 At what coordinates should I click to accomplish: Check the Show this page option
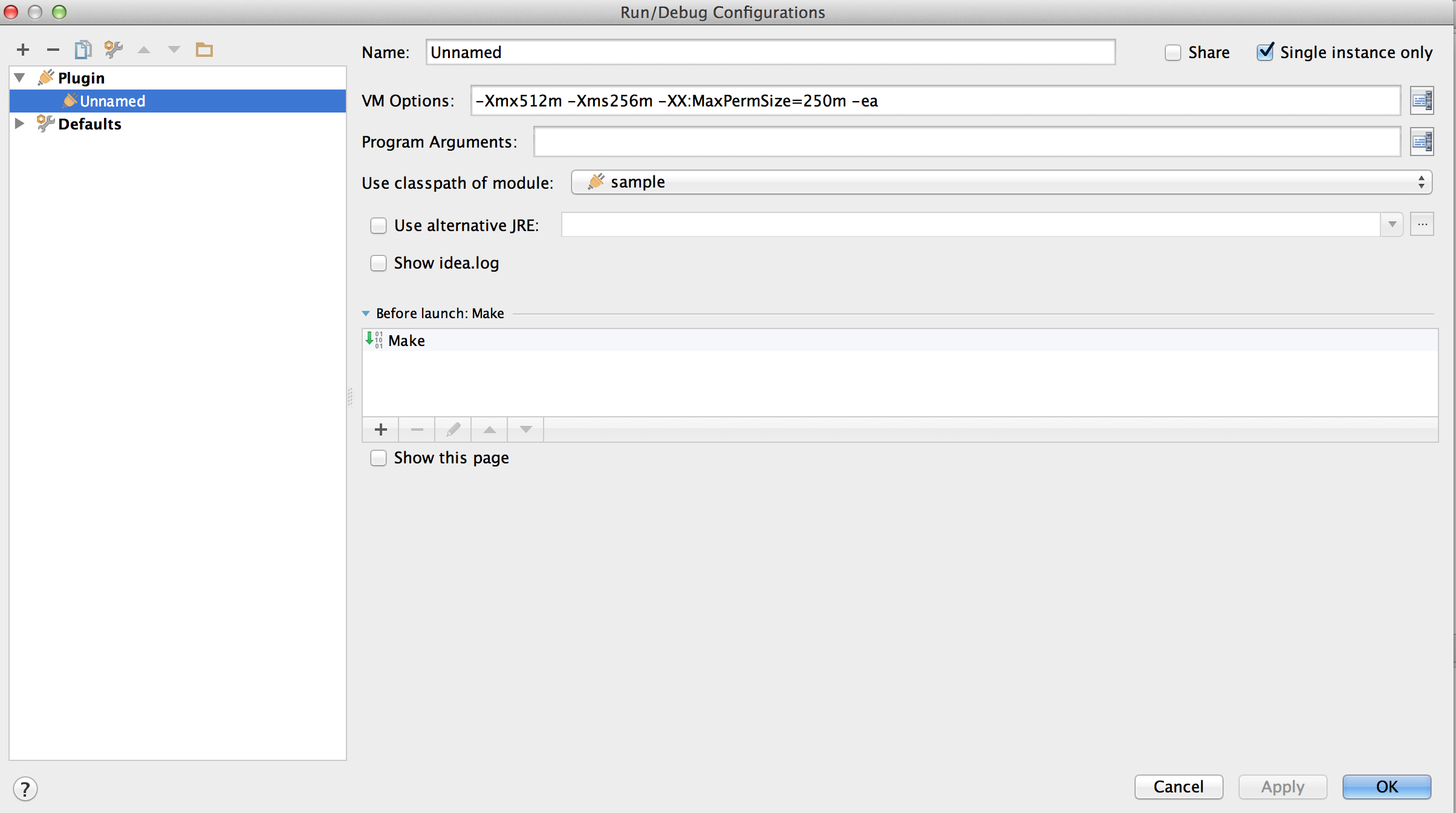click(379, 458)
